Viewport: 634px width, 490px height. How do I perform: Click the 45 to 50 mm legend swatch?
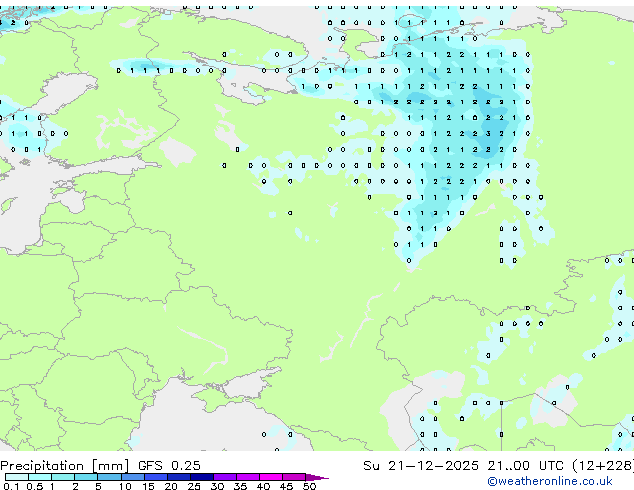(294, 477)
